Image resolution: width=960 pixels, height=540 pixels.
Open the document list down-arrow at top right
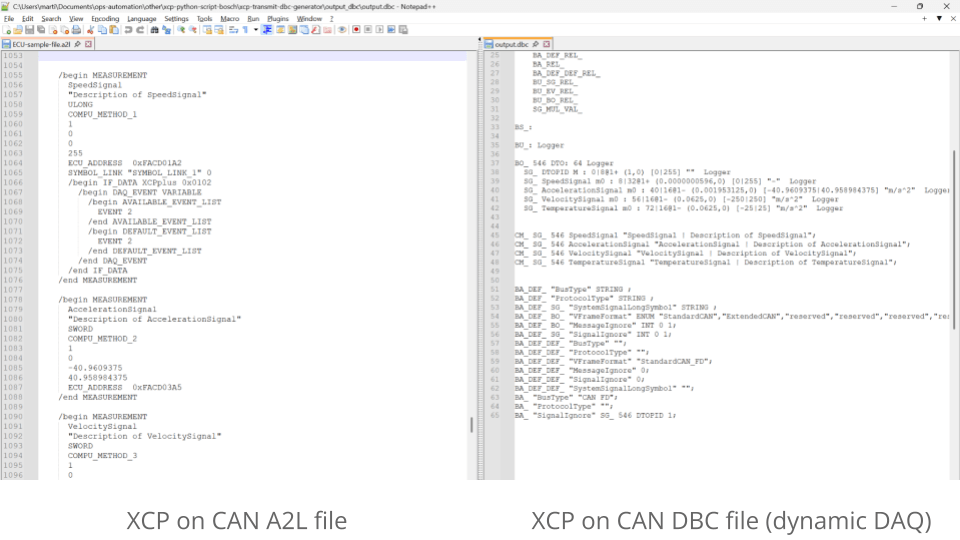(x=939, y=19)
